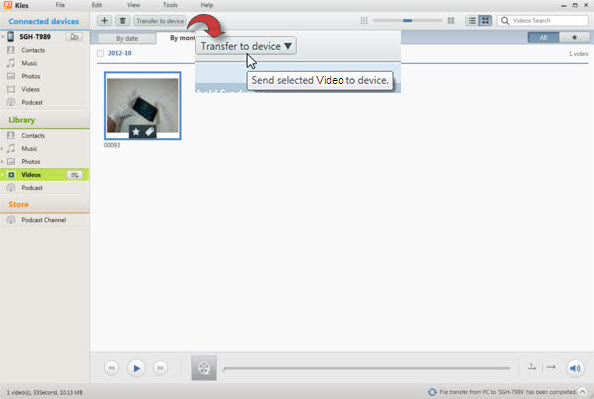Toggle the sequential play arrow icon
This screenshot has width=594, height=399.
click(551, 367)
